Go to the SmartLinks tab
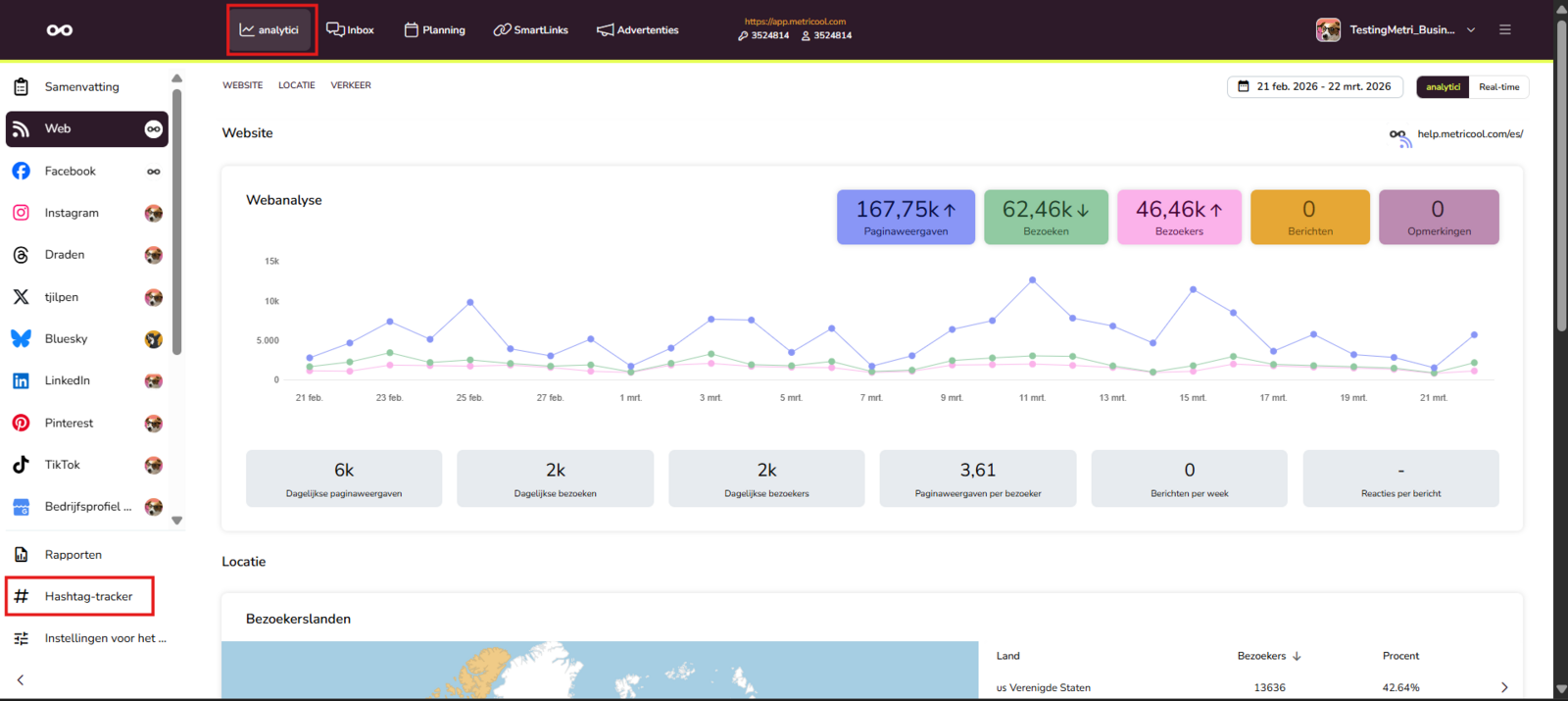This screenshot has height=701, width=1568. pos(530,30)
